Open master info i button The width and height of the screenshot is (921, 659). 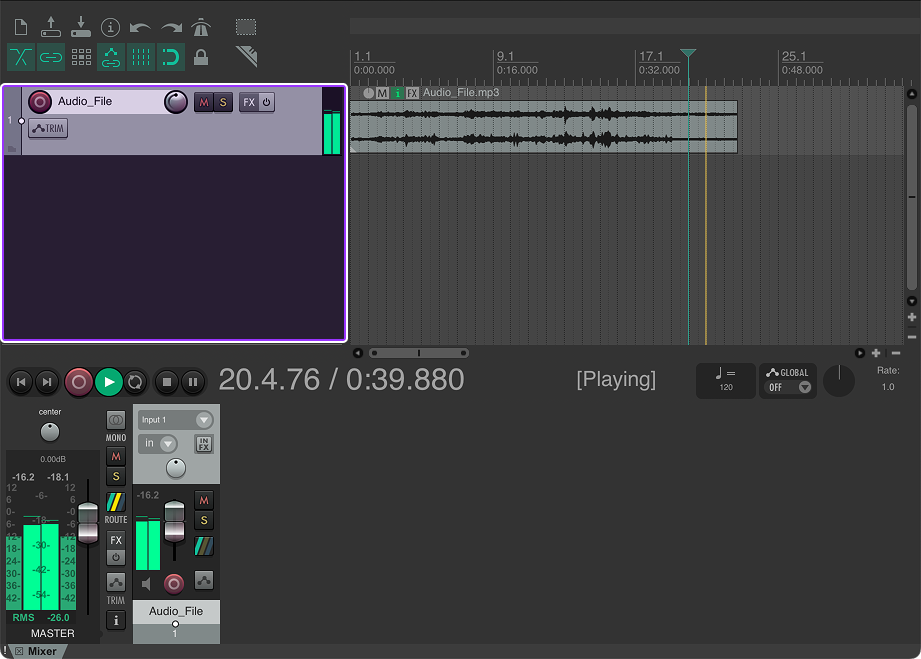[x=116, y=620]
